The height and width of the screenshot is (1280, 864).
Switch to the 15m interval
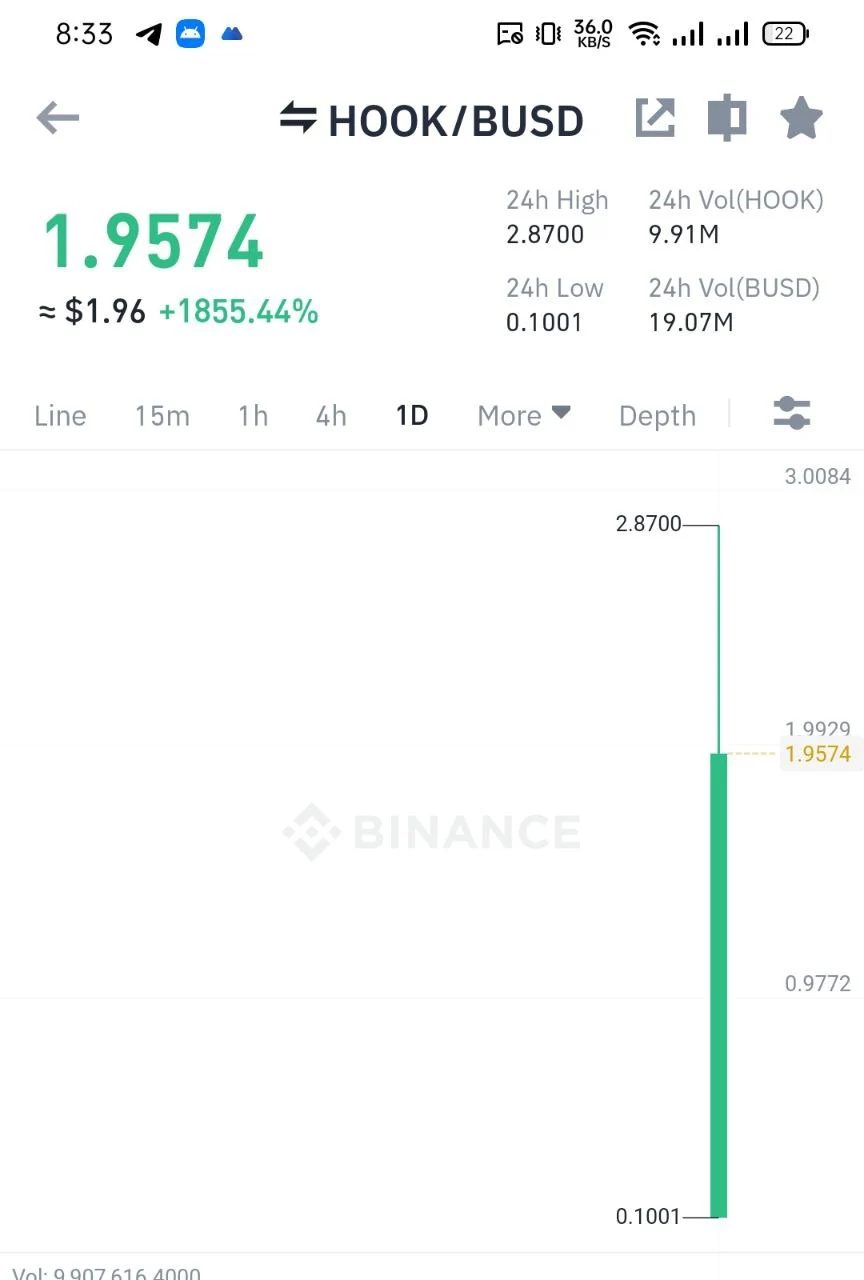162,416
